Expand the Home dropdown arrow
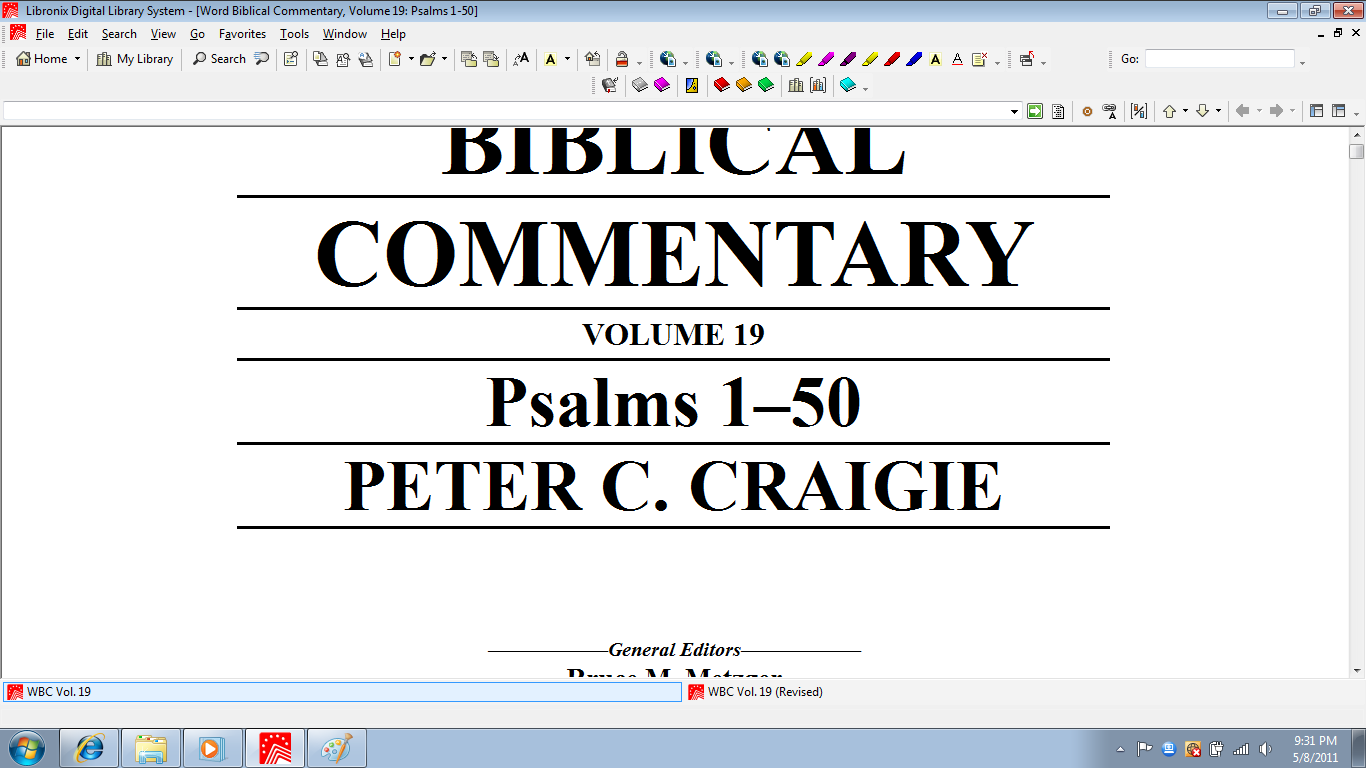This screenshot has height=768, width=1366. [77, 59]
